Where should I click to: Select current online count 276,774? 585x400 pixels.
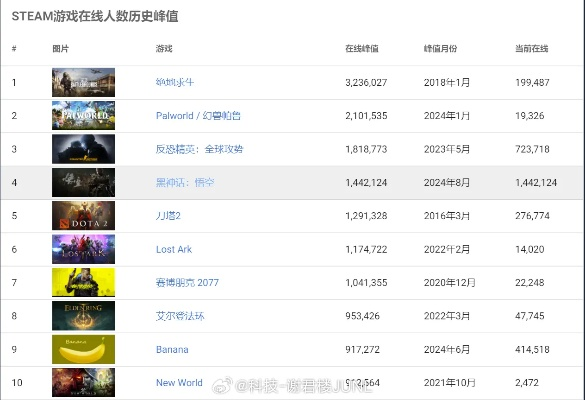point(532,216)
